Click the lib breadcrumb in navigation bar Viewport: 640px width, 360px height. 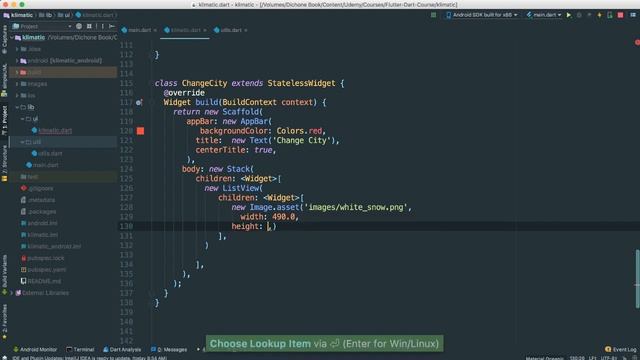tap(45, 15)
